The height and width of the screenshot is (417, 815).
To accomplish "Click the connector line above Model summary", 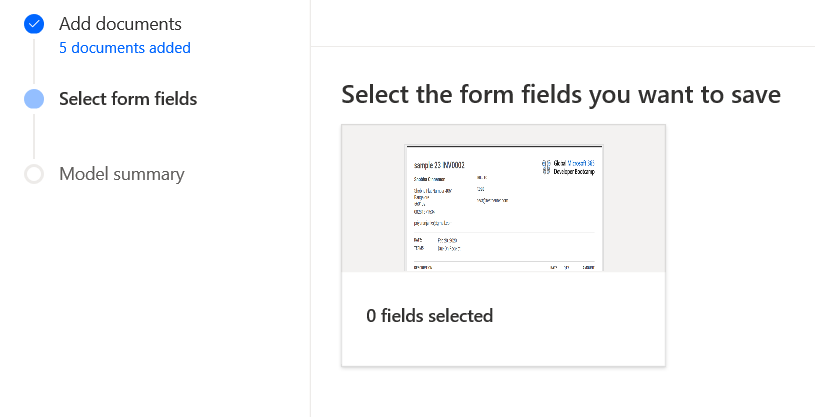I will (34, 136).
